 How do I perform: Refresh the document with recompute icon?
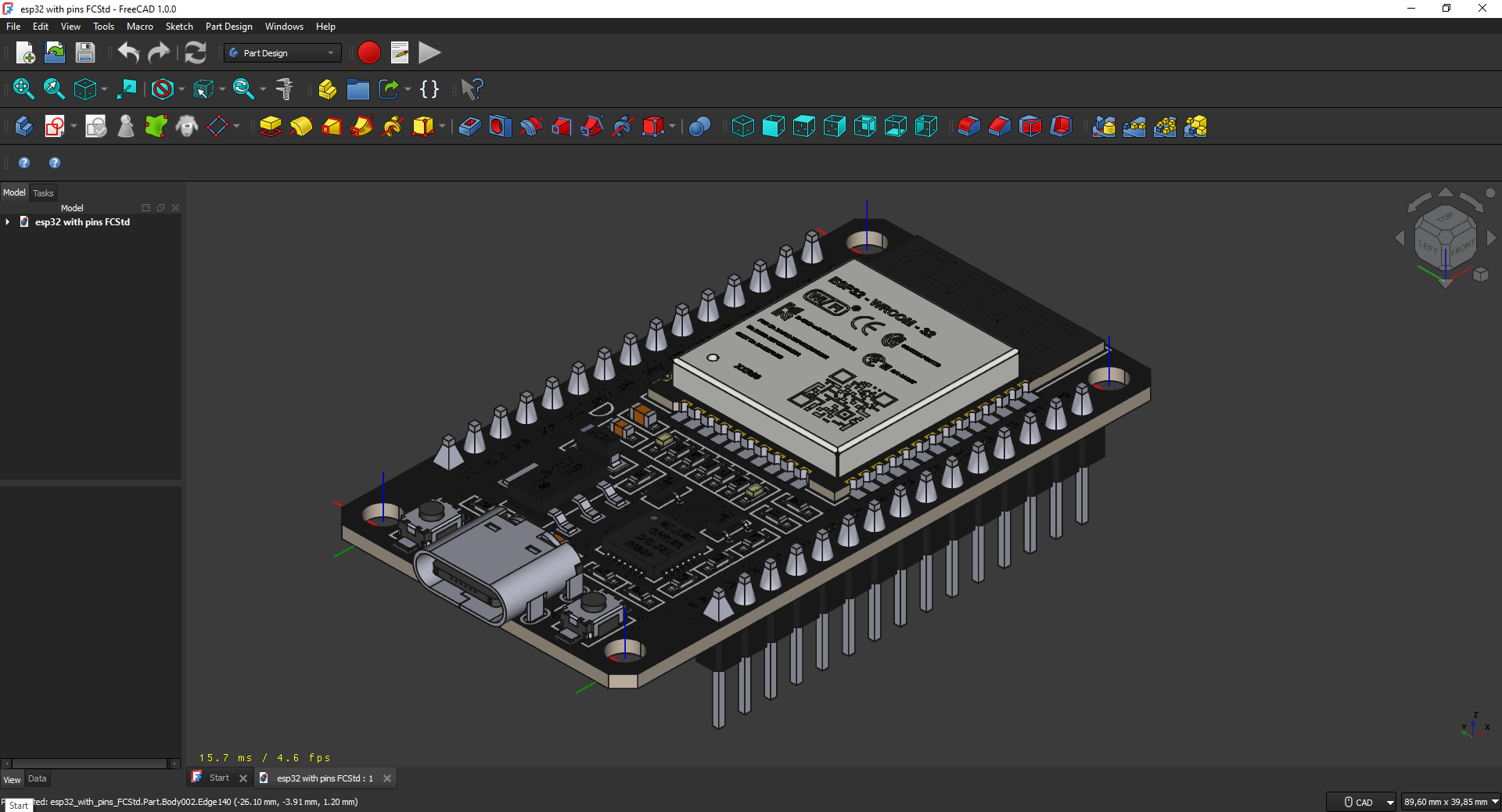click(196, 52)
